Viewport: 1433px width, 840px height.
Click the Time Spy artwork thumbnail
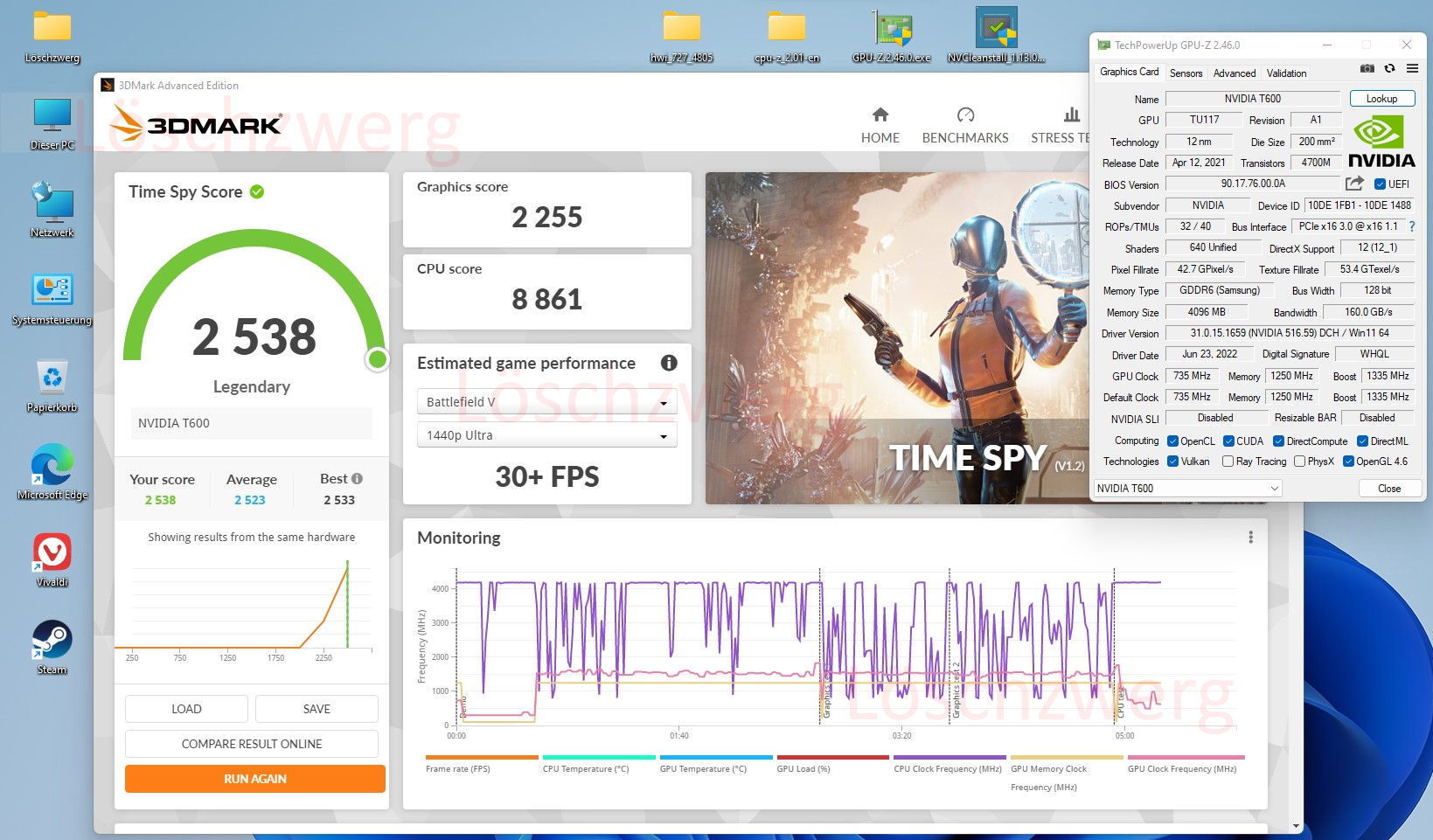897,338
